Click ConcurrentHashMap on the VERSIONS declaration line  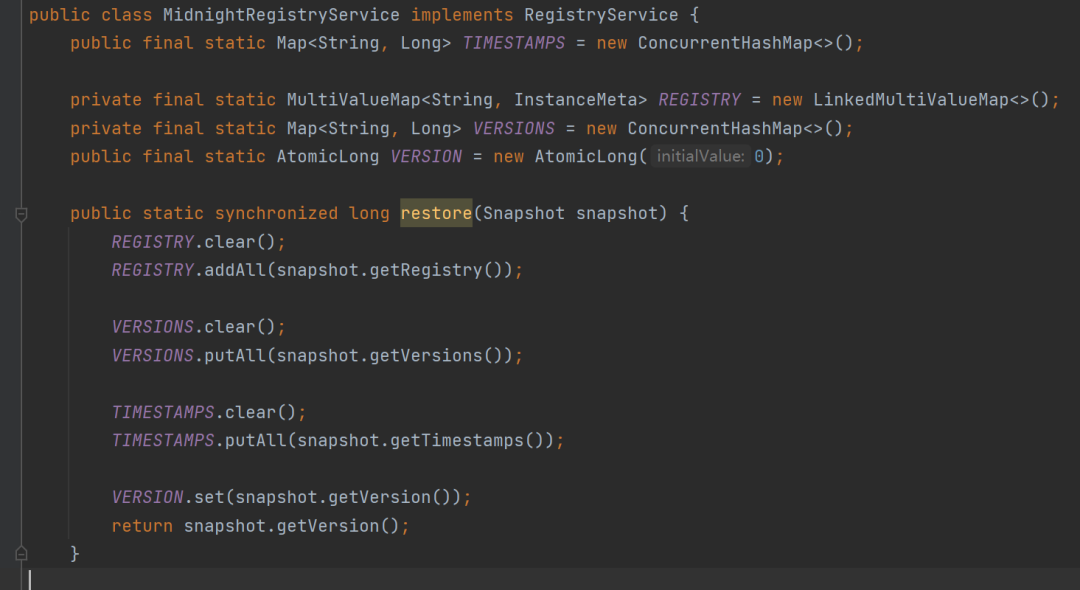point(715,129)
